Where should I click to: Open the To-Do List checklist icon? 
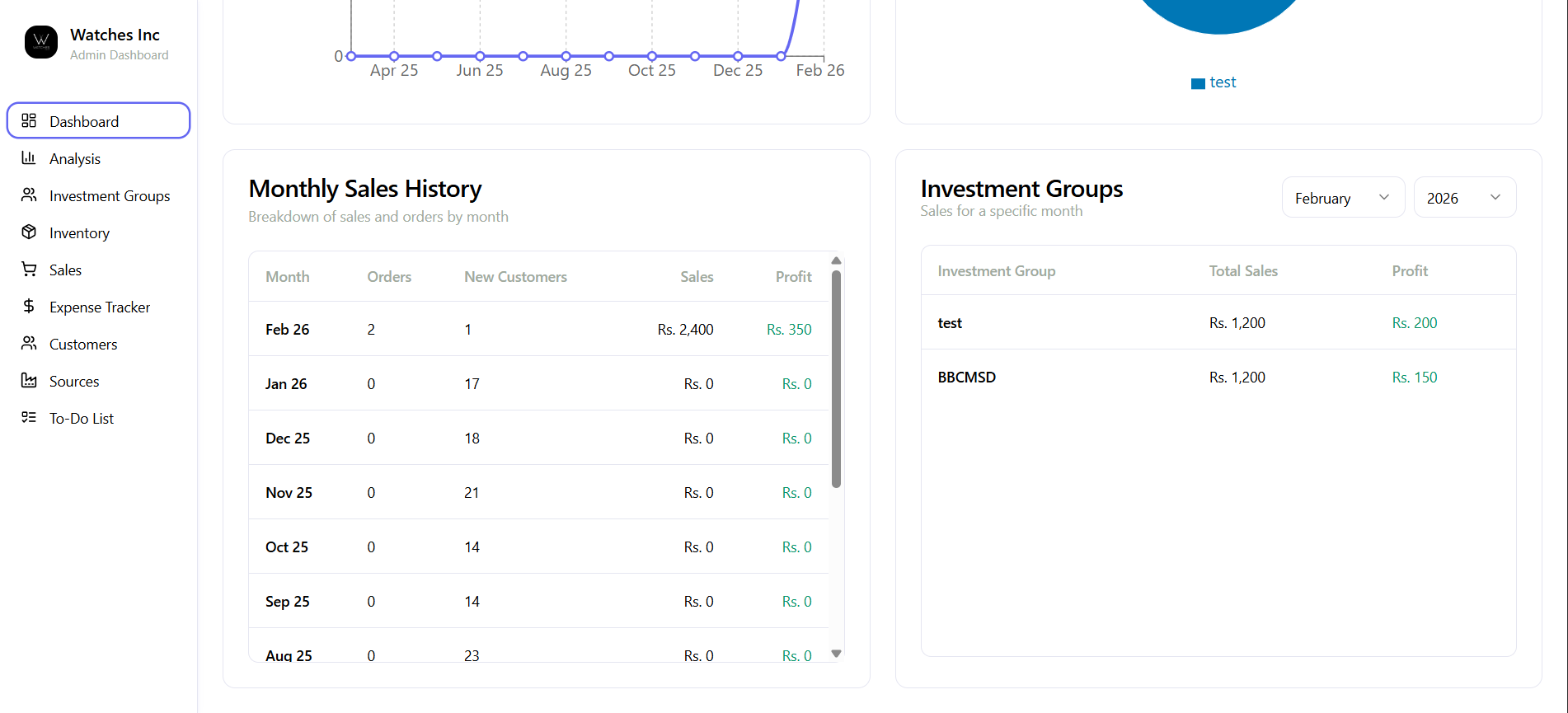point(29,417)
